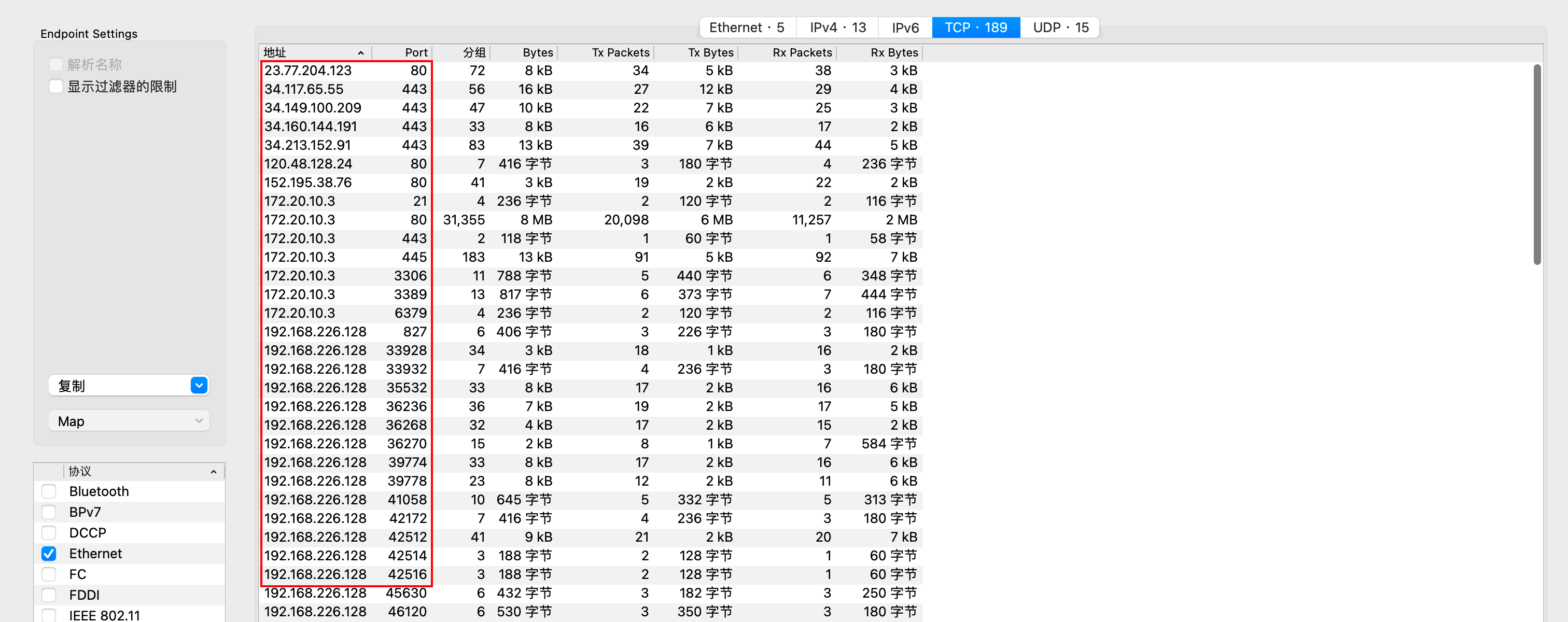The width and height of the screenshot is (1568, 622).
Task: Open the IPv6 tab
Action: (905, 27)
